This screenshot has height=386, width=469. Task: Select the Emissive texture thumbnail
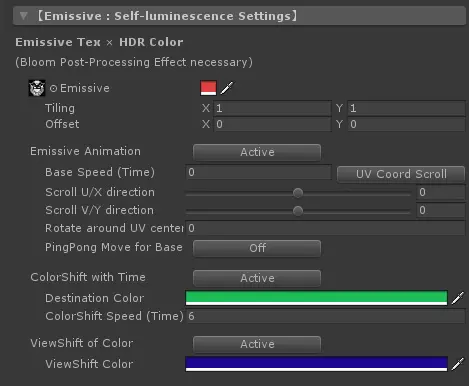coord(37,88)
